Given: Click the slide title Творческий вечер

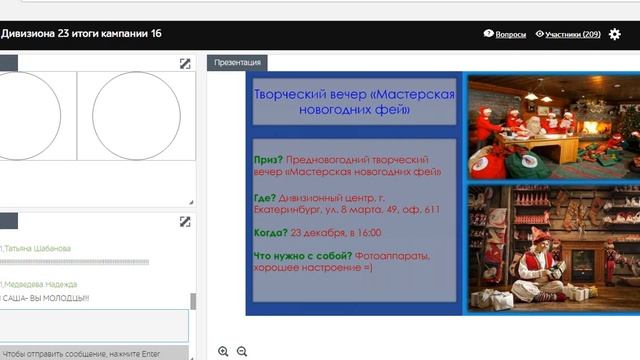Looking at the screenshot, I should (354, 102).
